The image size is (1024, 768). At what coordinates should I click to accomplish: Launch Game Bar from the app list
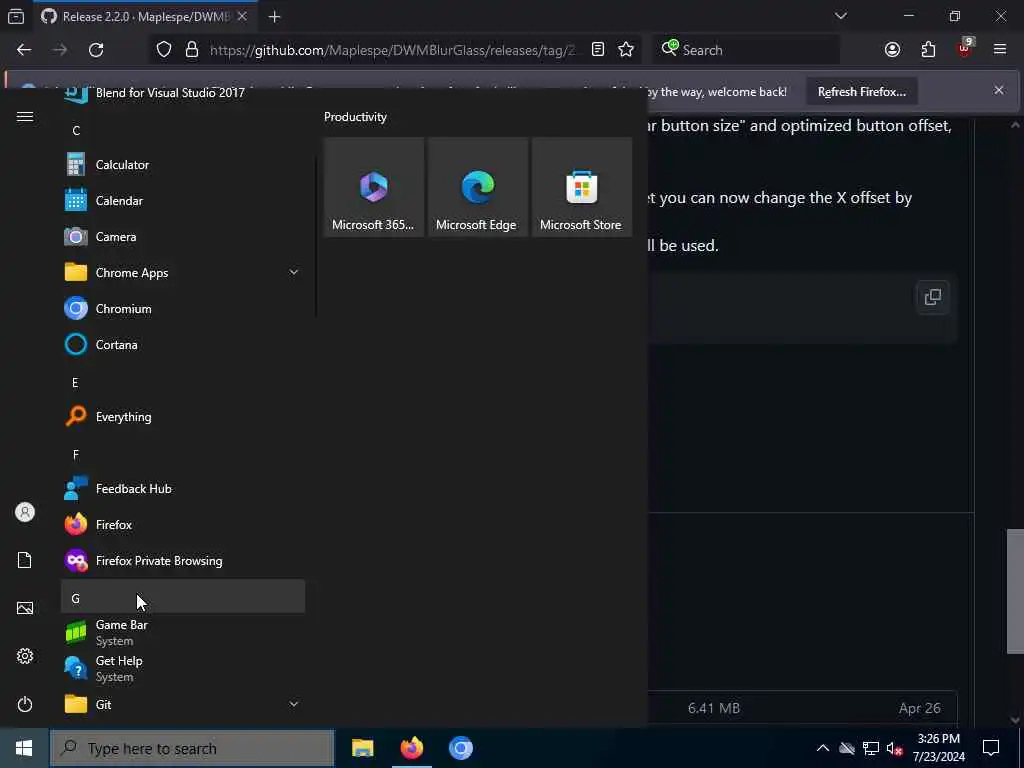pos(183,632)
